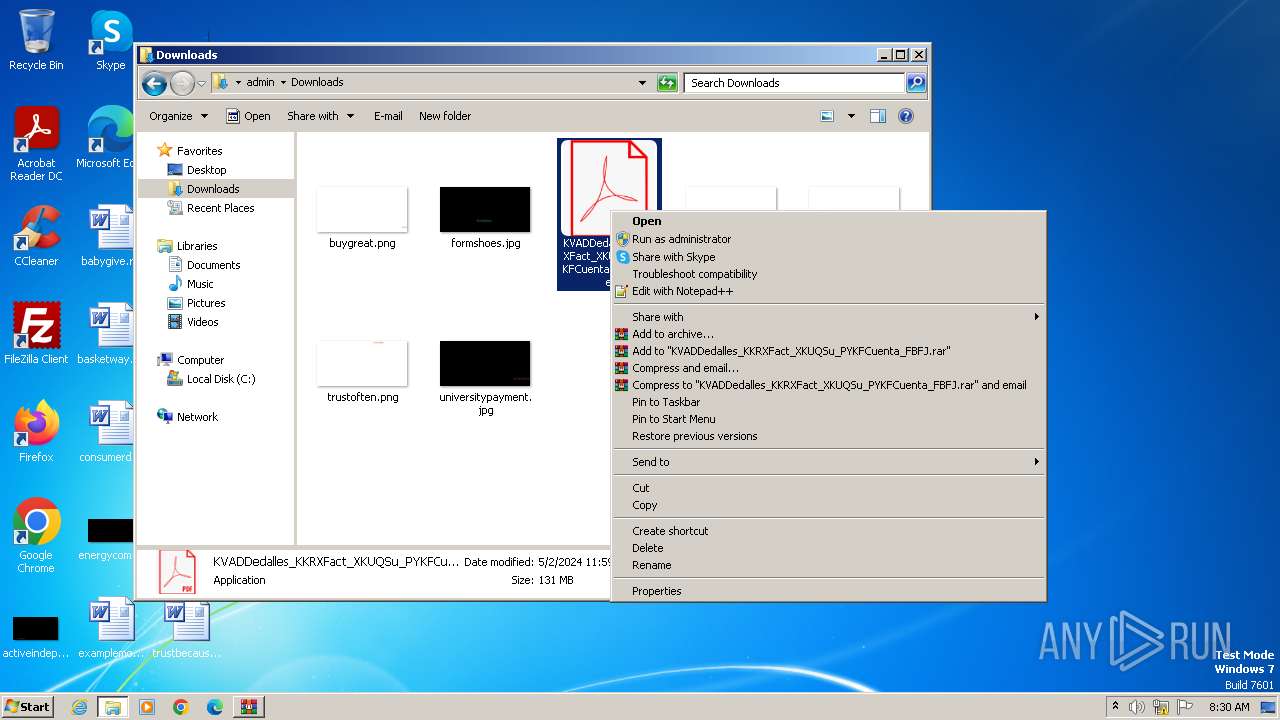Open Explorer help question mark
The image size is (1280, 720).
[906, 116]
